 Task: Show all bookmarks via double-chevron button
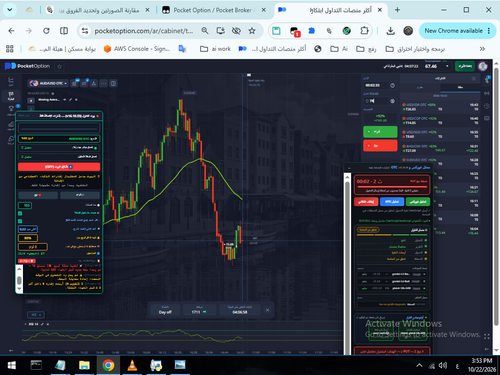click(482, 49)
